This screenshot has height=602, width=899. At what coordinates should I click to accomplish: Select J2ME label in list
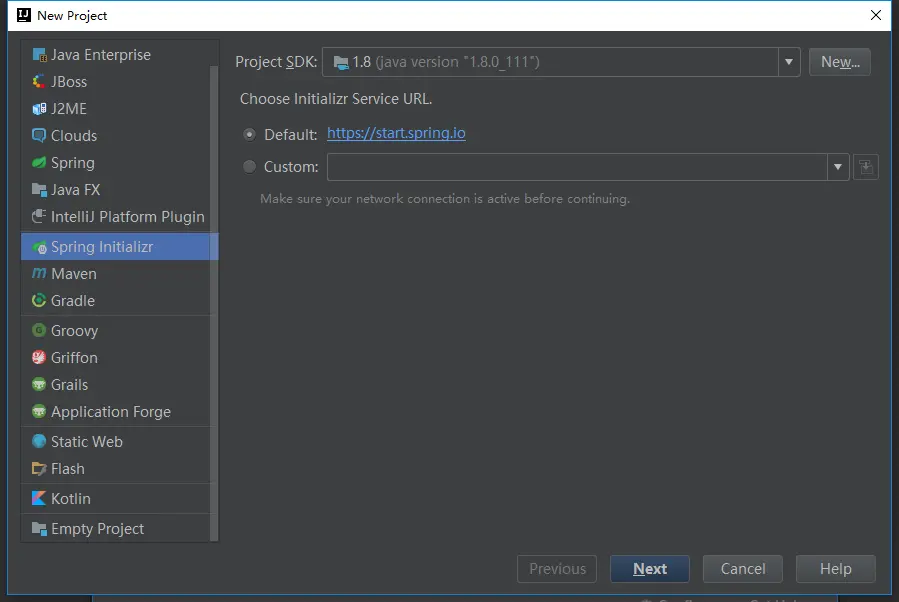pyautogui.click(x=69, y=109)
